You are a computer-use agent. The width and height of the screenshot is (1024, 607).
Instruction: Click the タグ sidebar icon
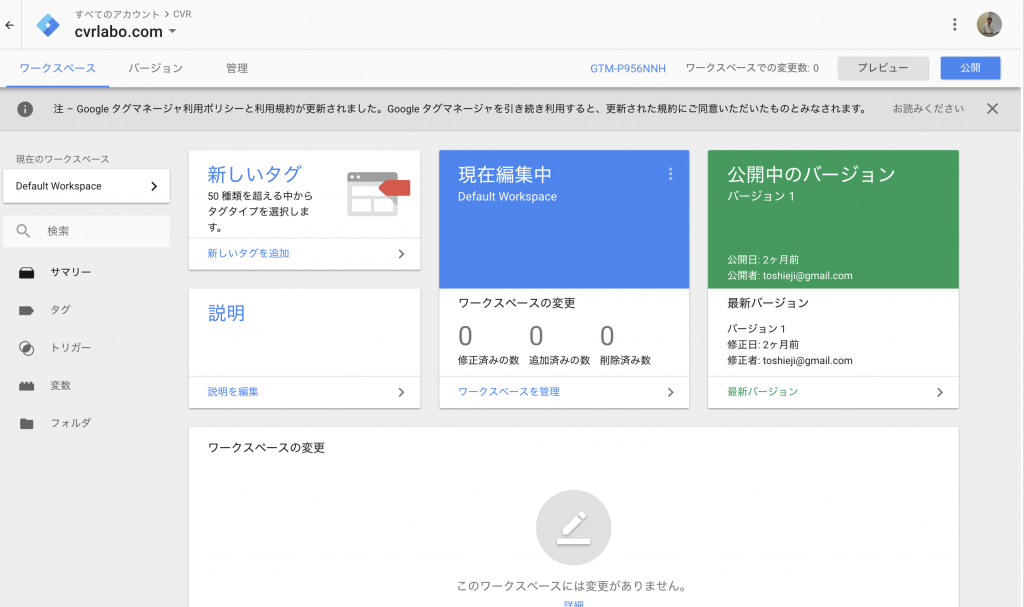[26, 310]
